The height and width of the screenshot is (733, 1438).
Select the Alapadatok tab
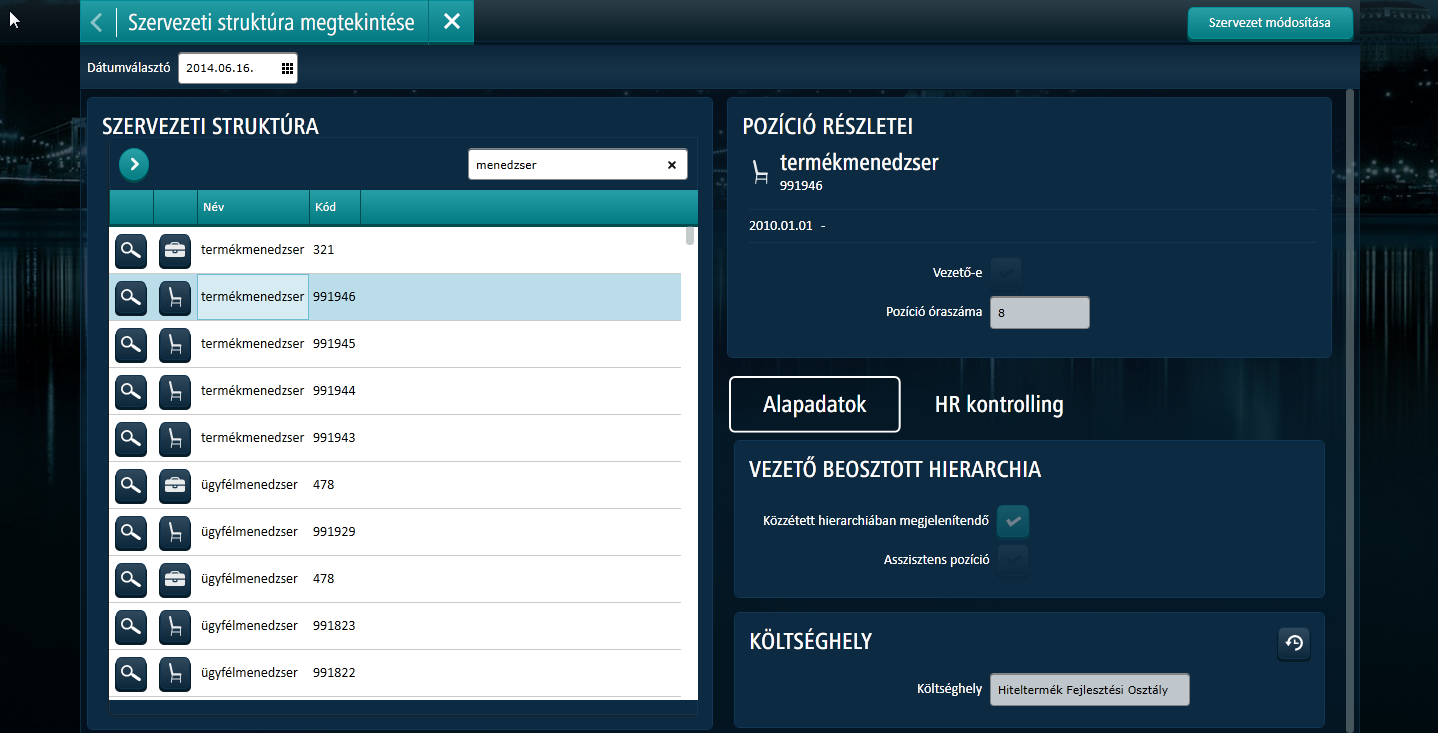[815, 405]
